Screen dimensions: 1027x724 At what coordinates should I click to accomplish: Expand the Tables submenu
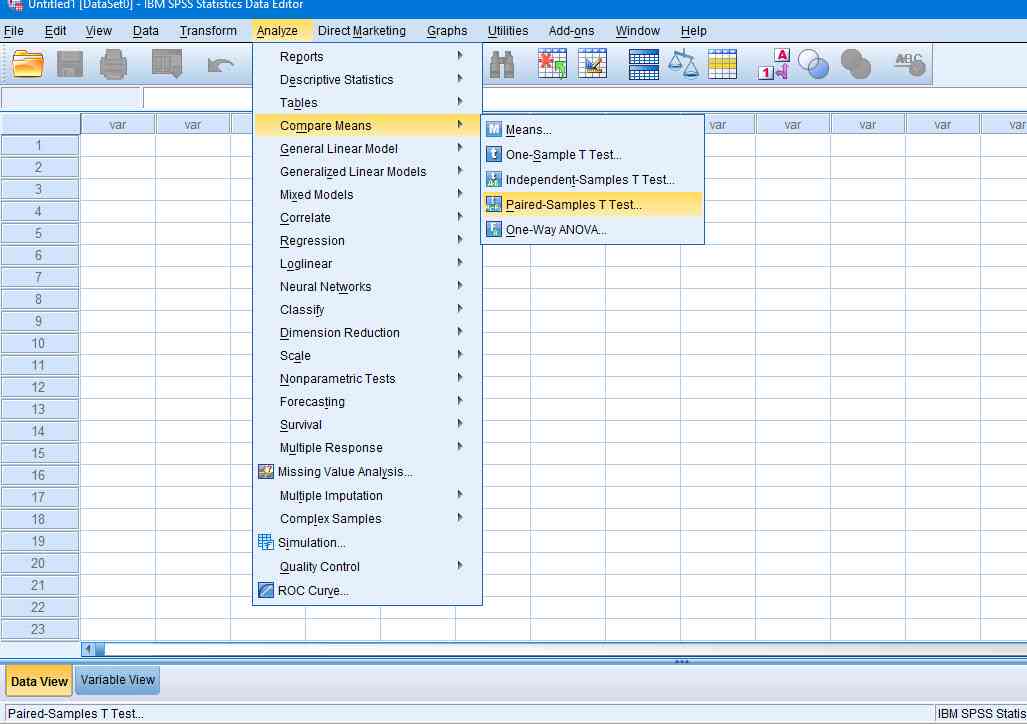point(367,103)
